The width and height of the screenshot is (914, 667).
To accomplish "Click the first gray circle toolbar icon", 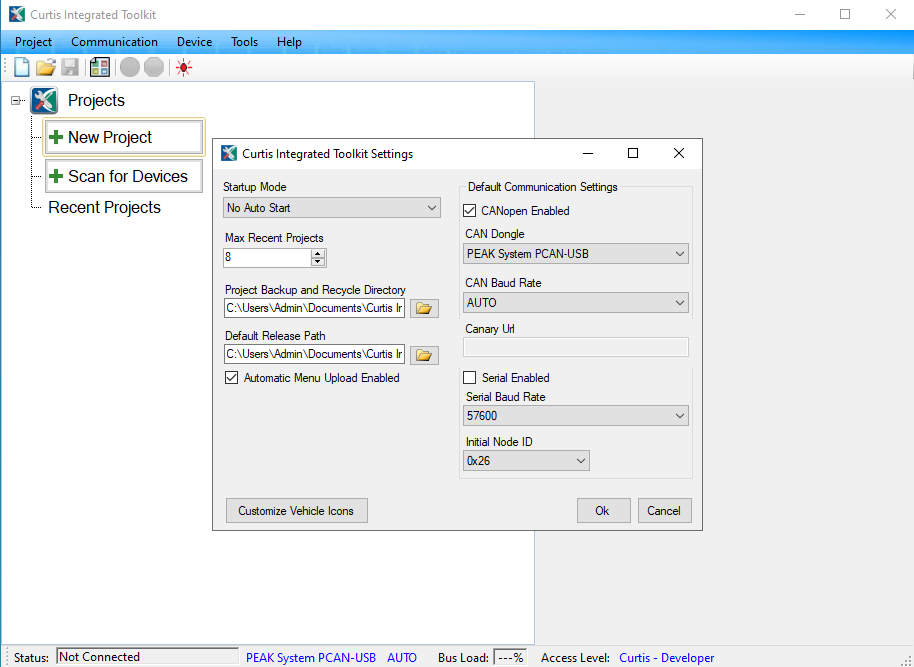I will 129,67.
